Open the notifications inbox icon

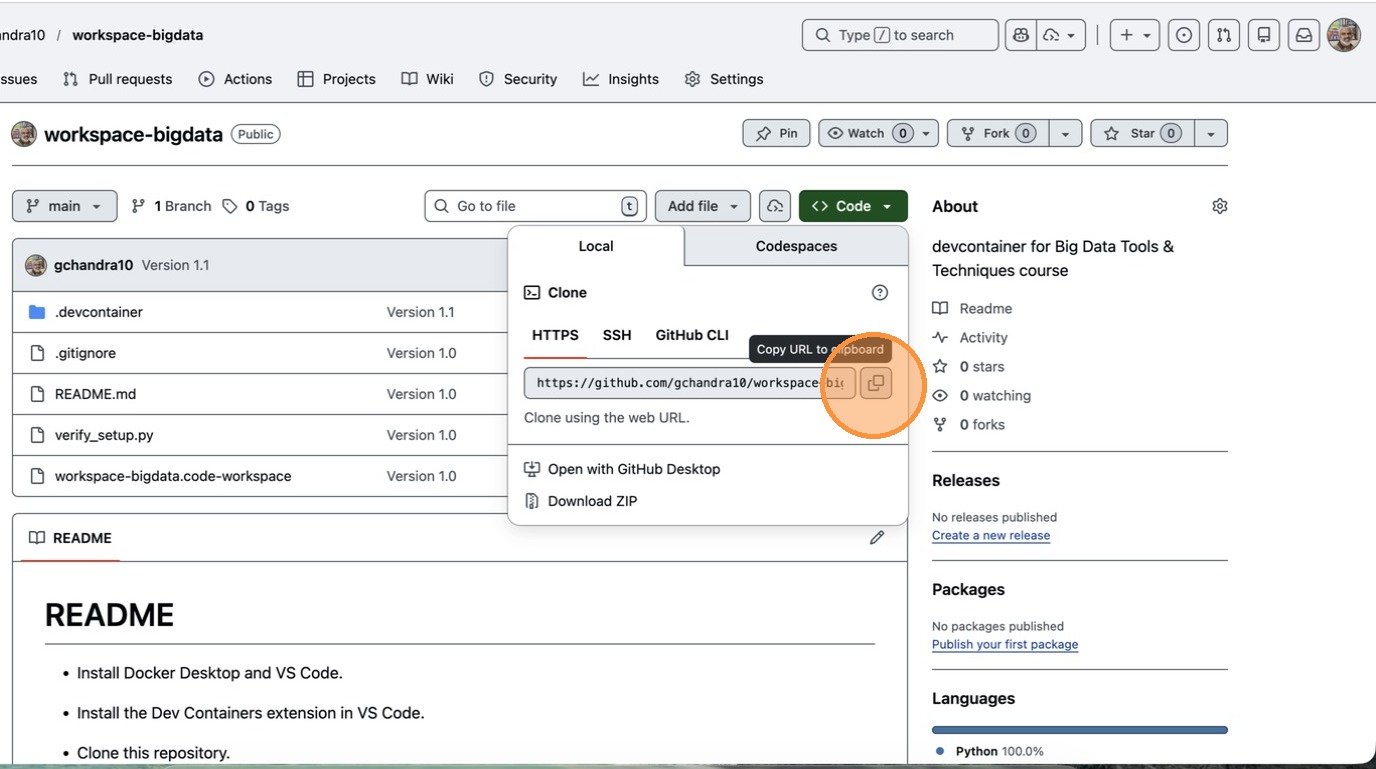coord(1304,35)
